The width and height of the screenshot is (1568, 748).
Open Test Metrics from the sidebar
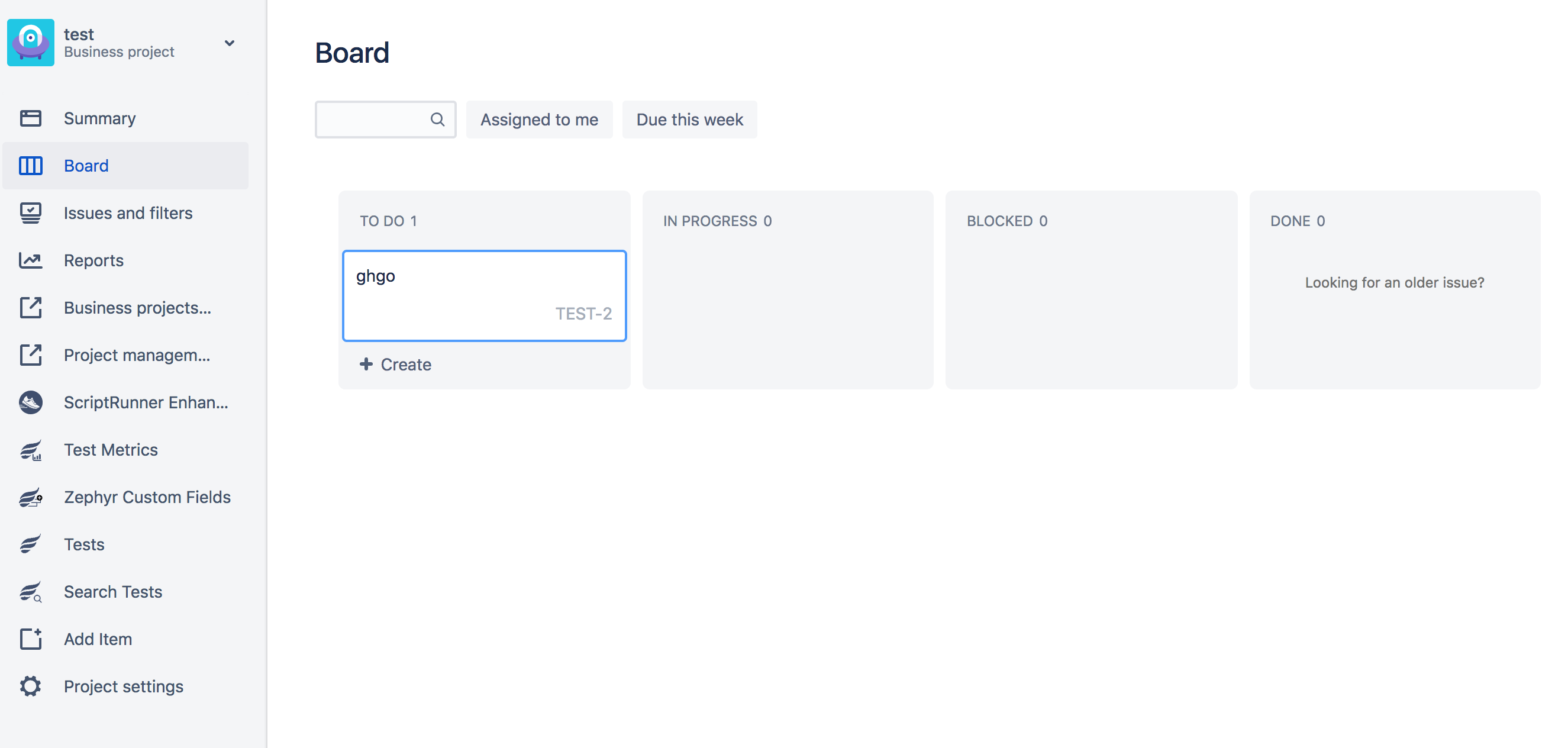(111, 450)
